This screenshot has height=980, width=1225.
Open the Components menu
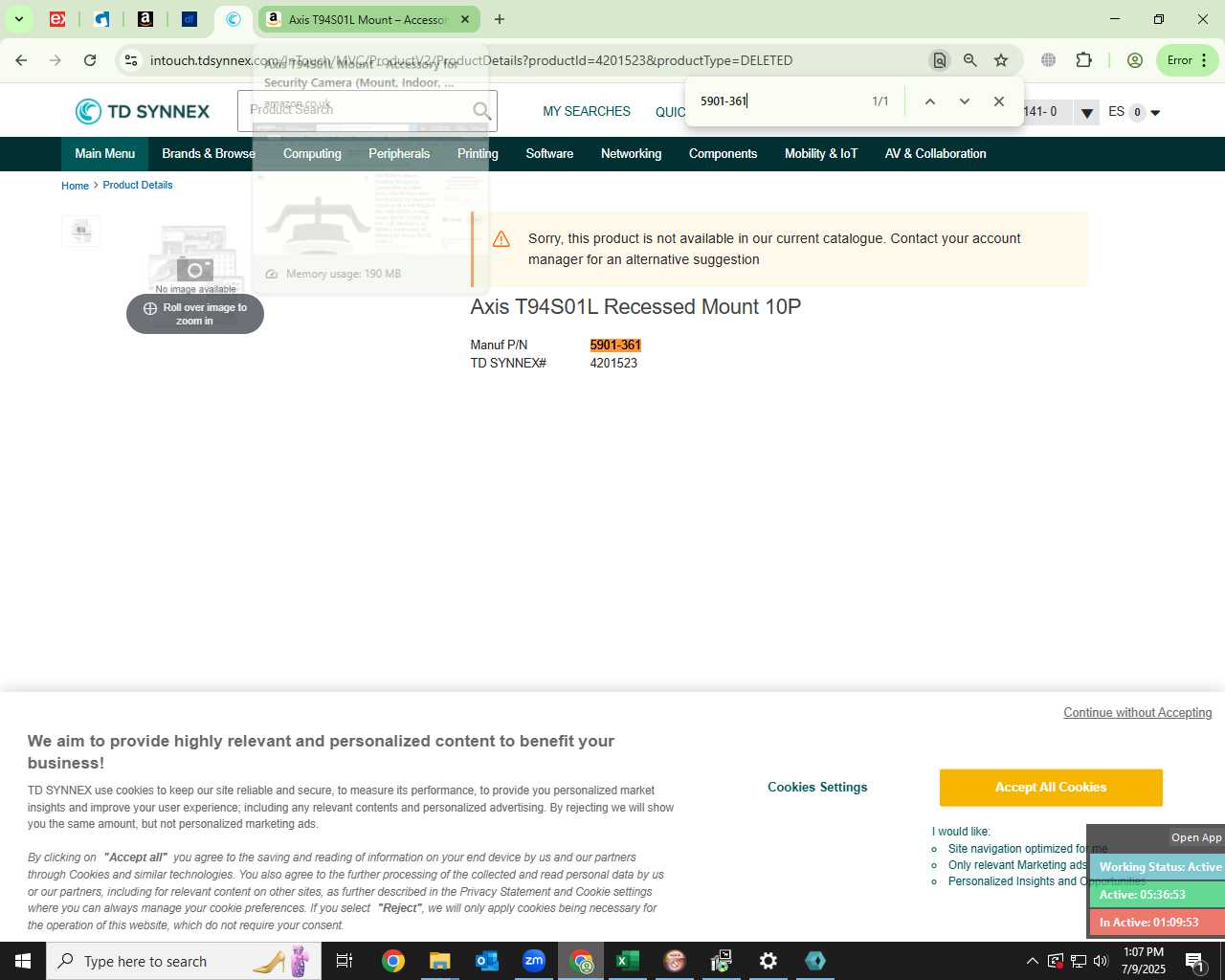[x=723, y=153]
